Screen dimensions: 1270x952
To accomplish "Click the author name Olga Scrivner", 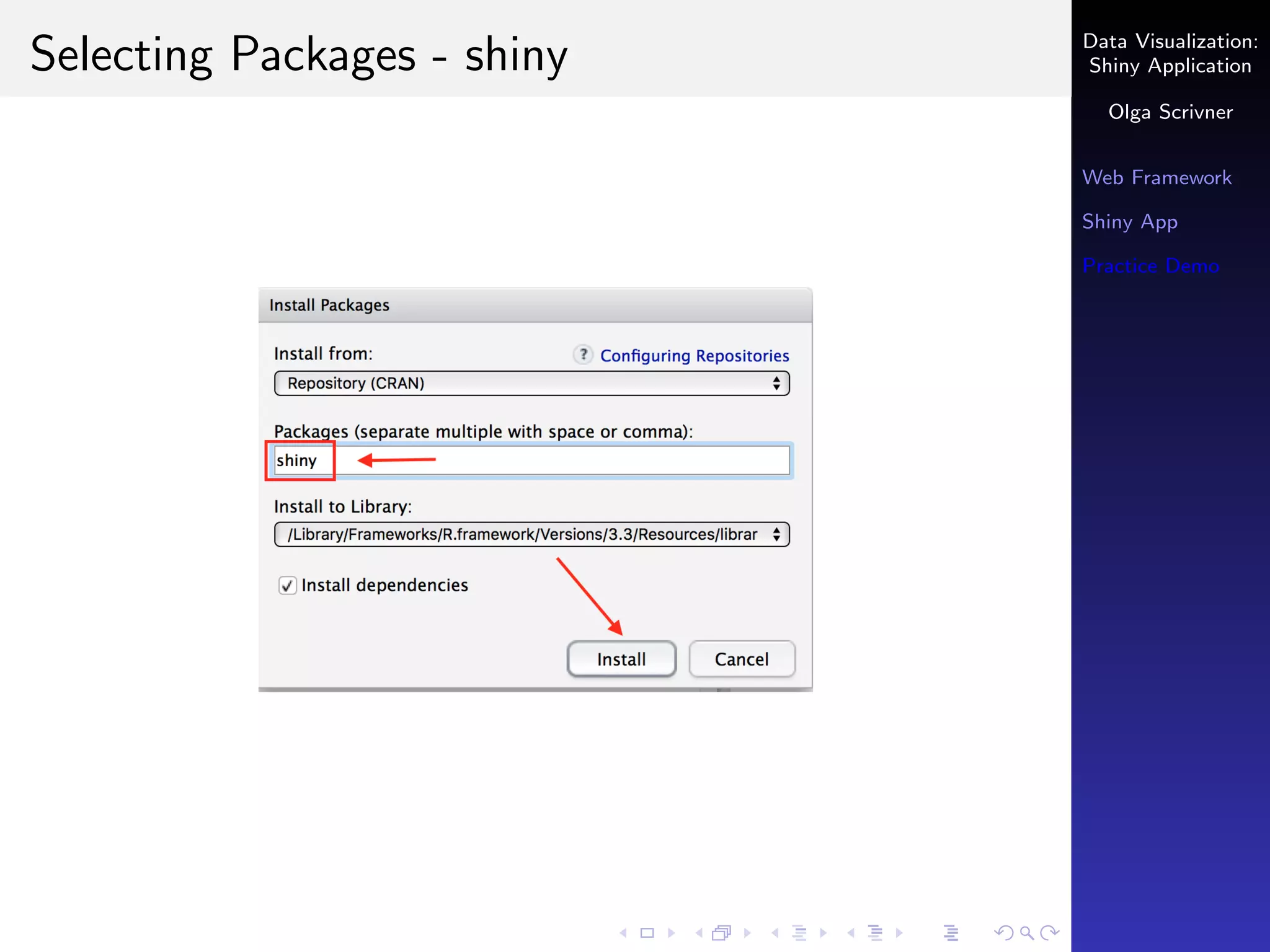I will tap(1170, 112).
